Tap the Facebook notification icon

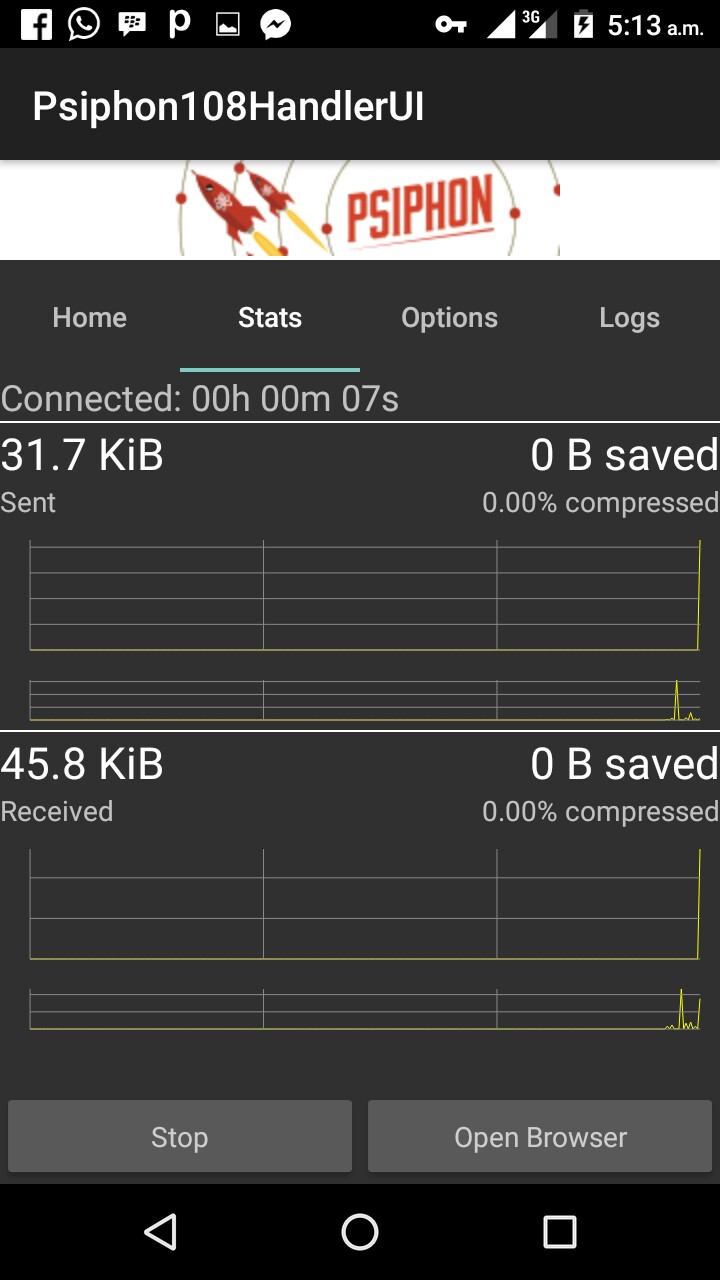(36, 24)
